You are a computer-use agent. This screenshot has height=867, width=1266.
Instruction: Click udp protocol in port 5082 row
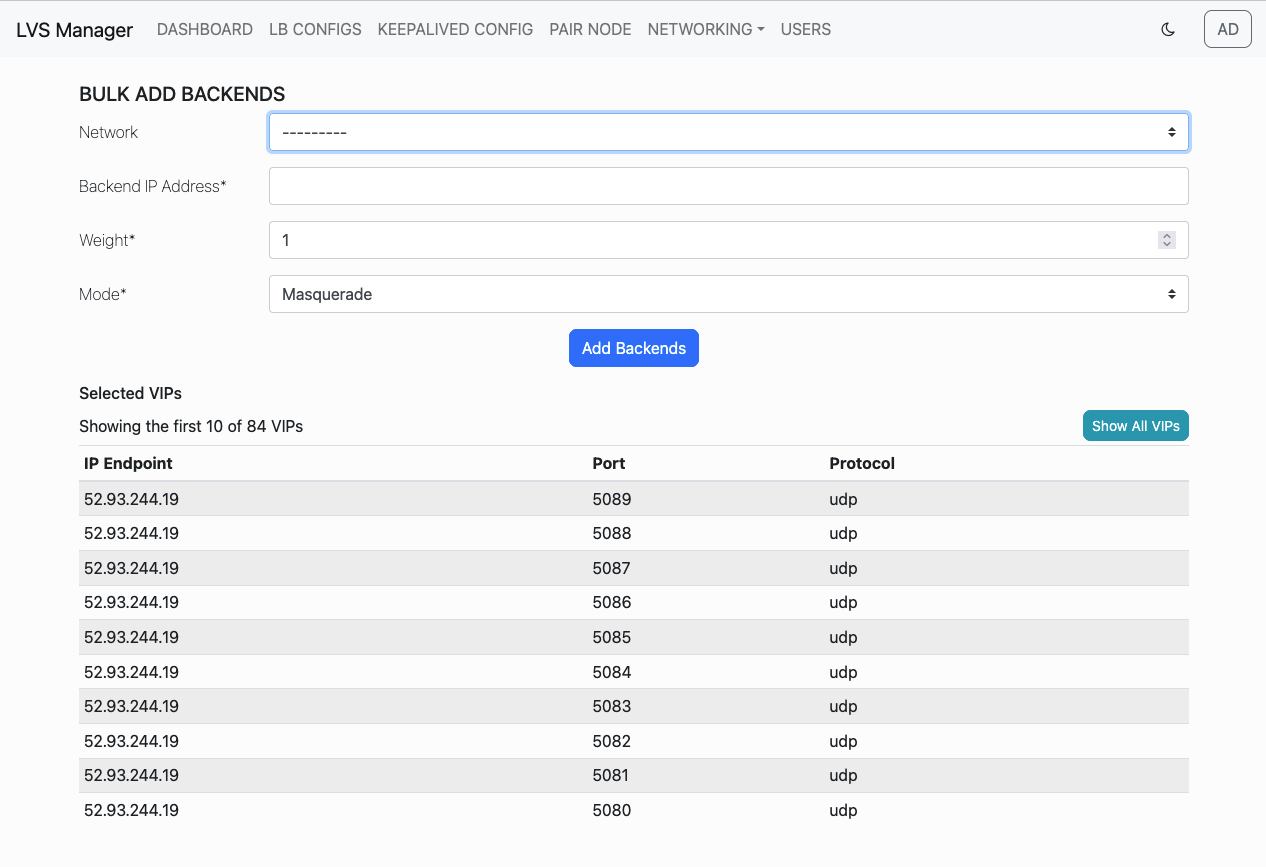point(844,741)
